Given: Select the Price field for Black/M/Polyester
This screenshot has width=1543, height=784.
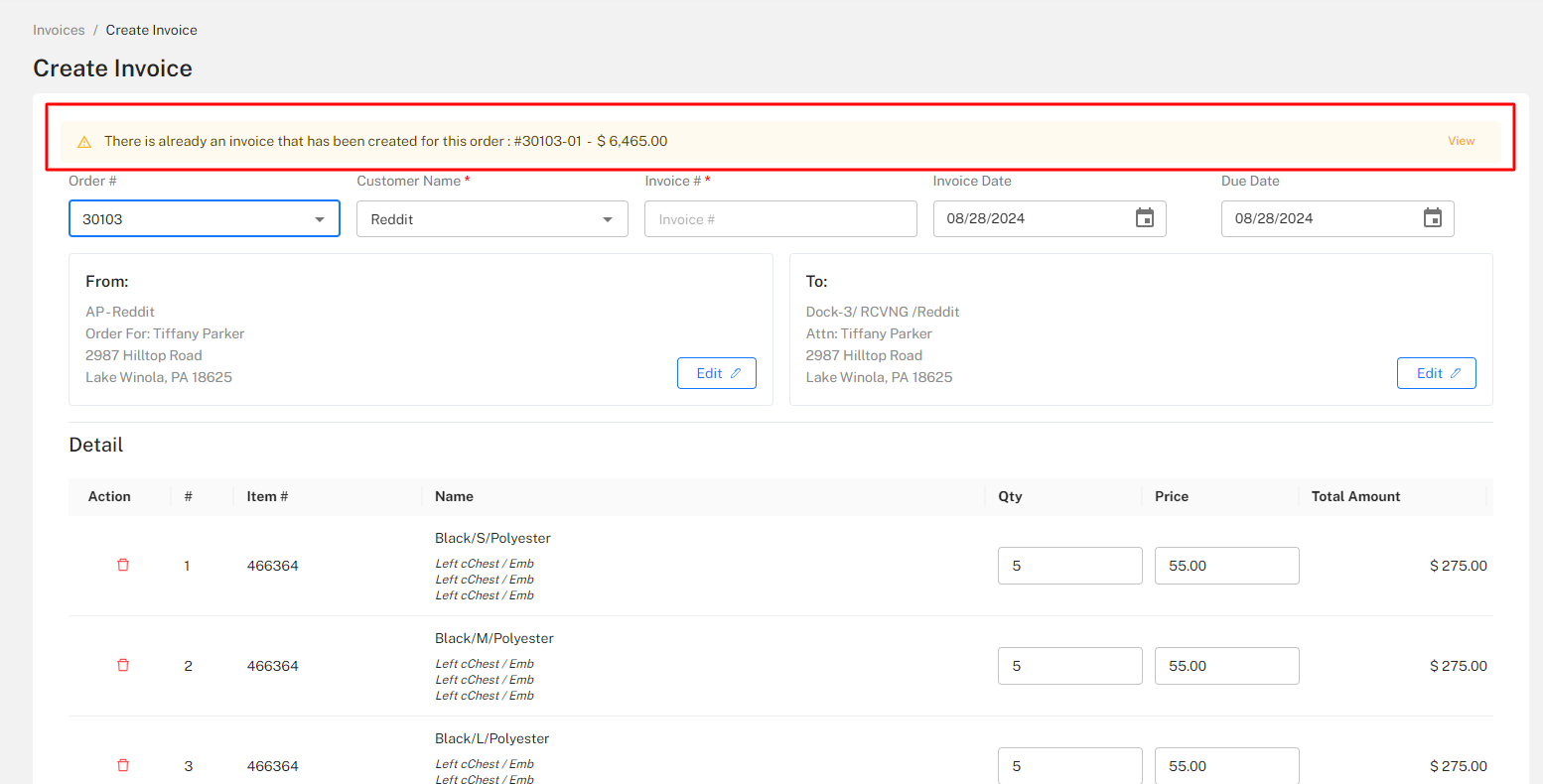Looking at the screenshot, I should pos(1226,666).
